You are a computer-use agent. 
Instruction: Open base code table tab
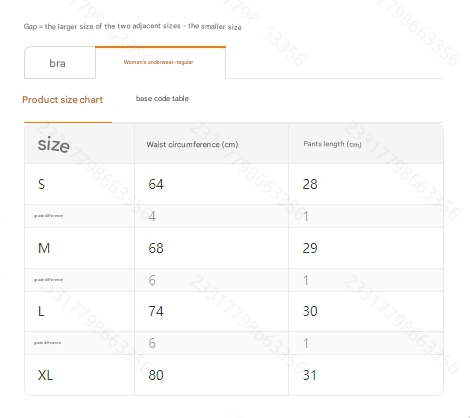click(x=162, y=98)
